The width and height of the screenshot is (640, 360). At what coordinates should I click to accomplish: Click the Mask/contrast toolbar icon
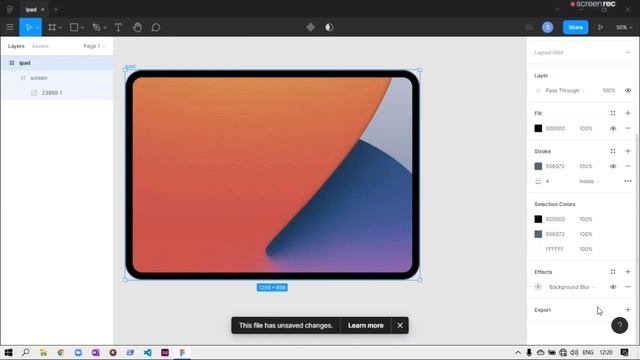coord(329,27)
